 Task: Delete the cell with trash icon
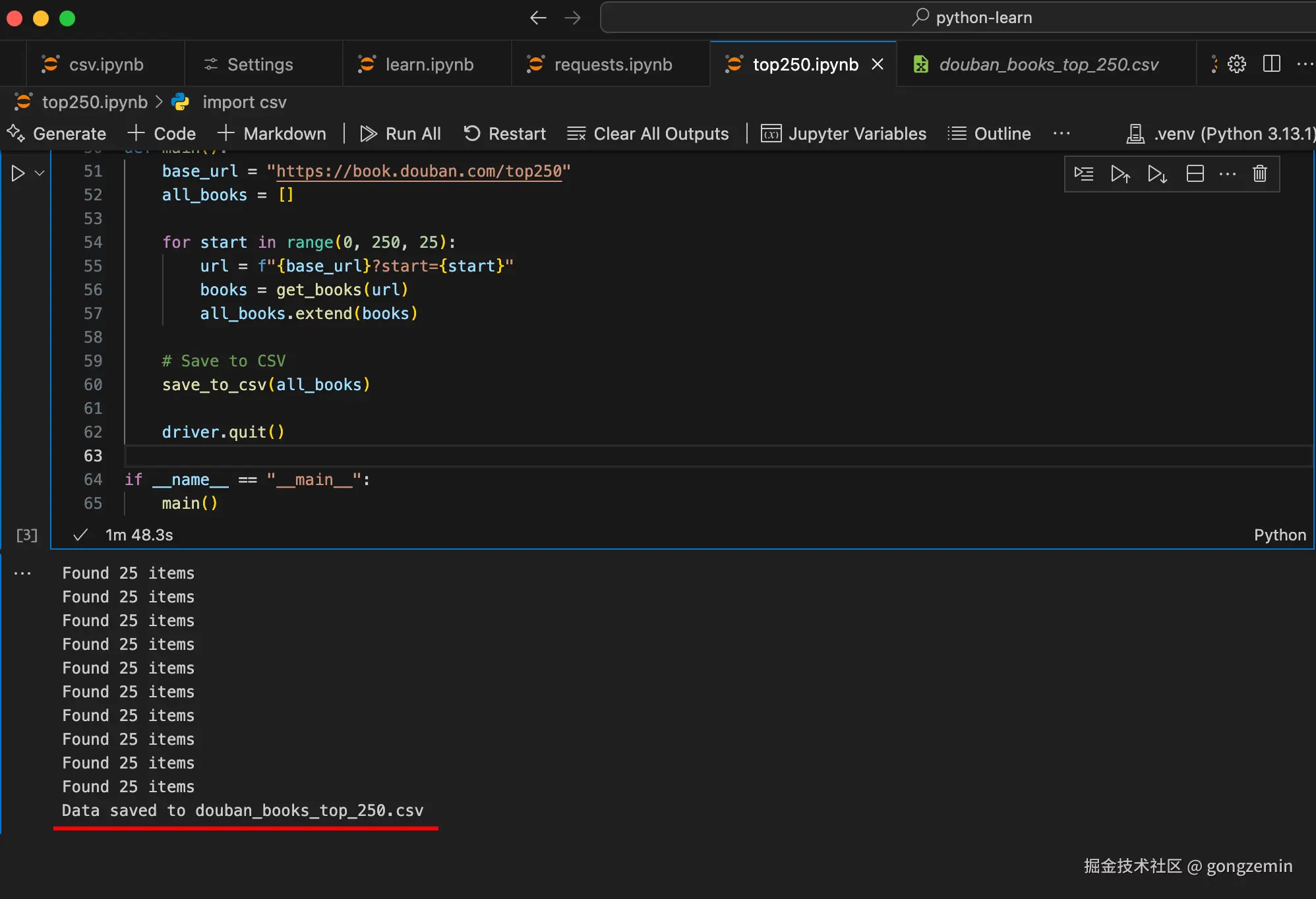1259,173
